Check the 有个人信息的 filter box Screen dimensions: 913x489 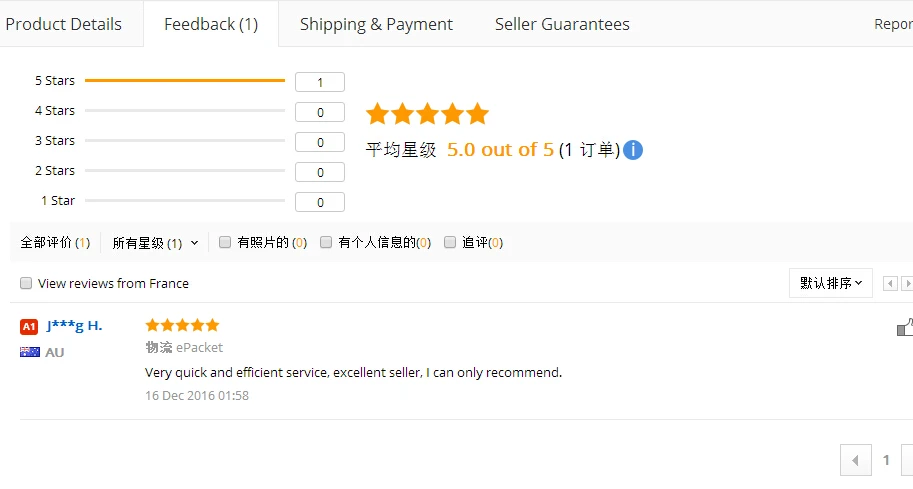point(326,242)
